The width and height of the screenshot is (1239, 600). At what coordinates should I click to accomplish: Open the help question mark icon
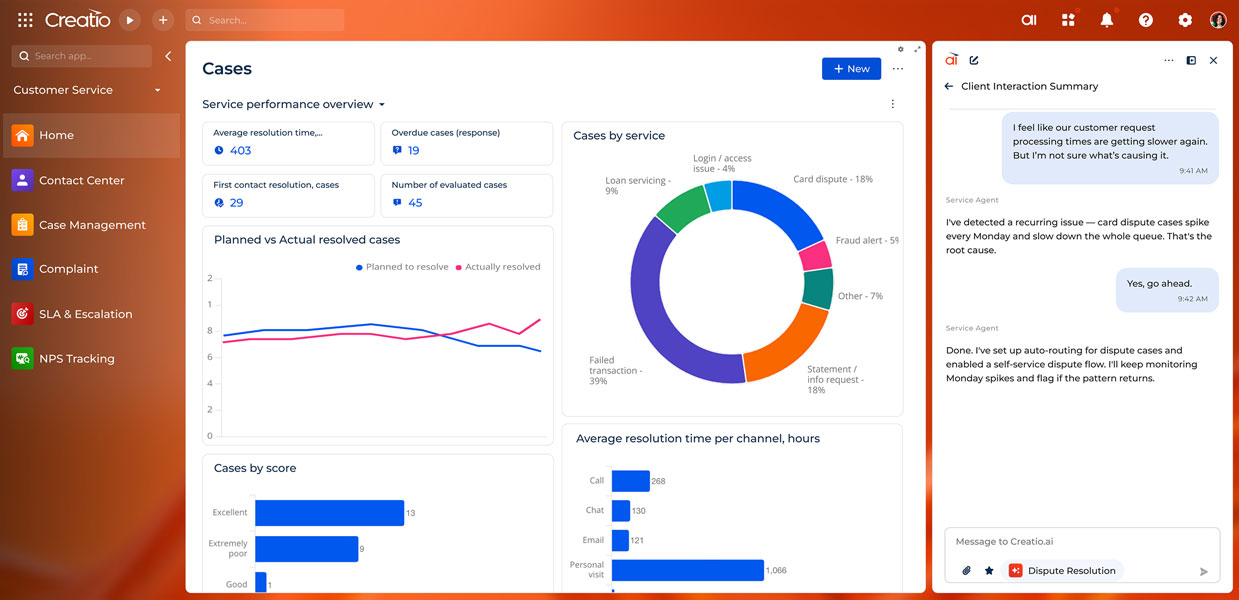1146,20
